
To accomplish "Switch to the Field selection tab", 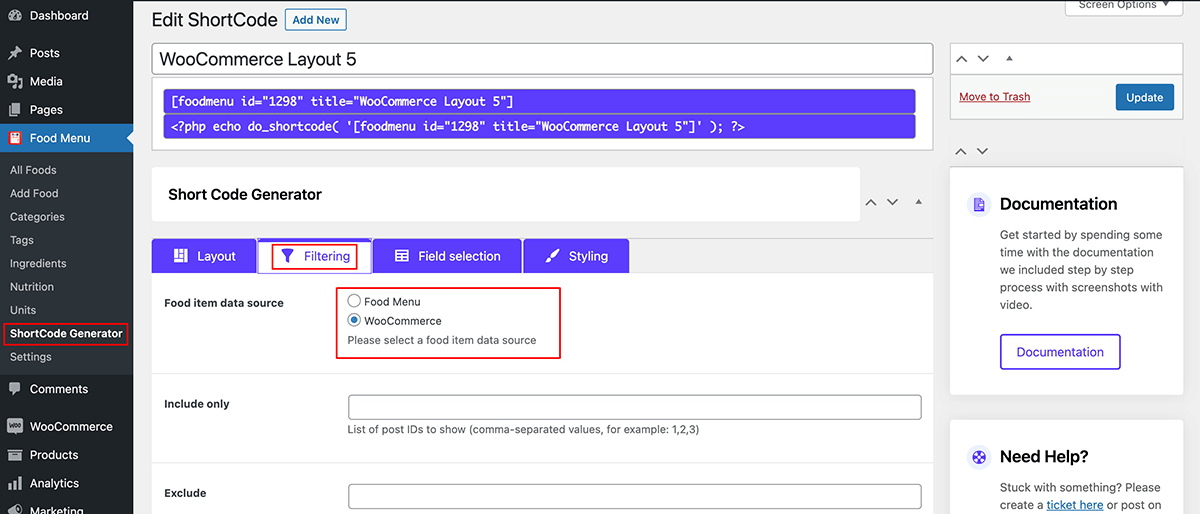I will [448, 256].
